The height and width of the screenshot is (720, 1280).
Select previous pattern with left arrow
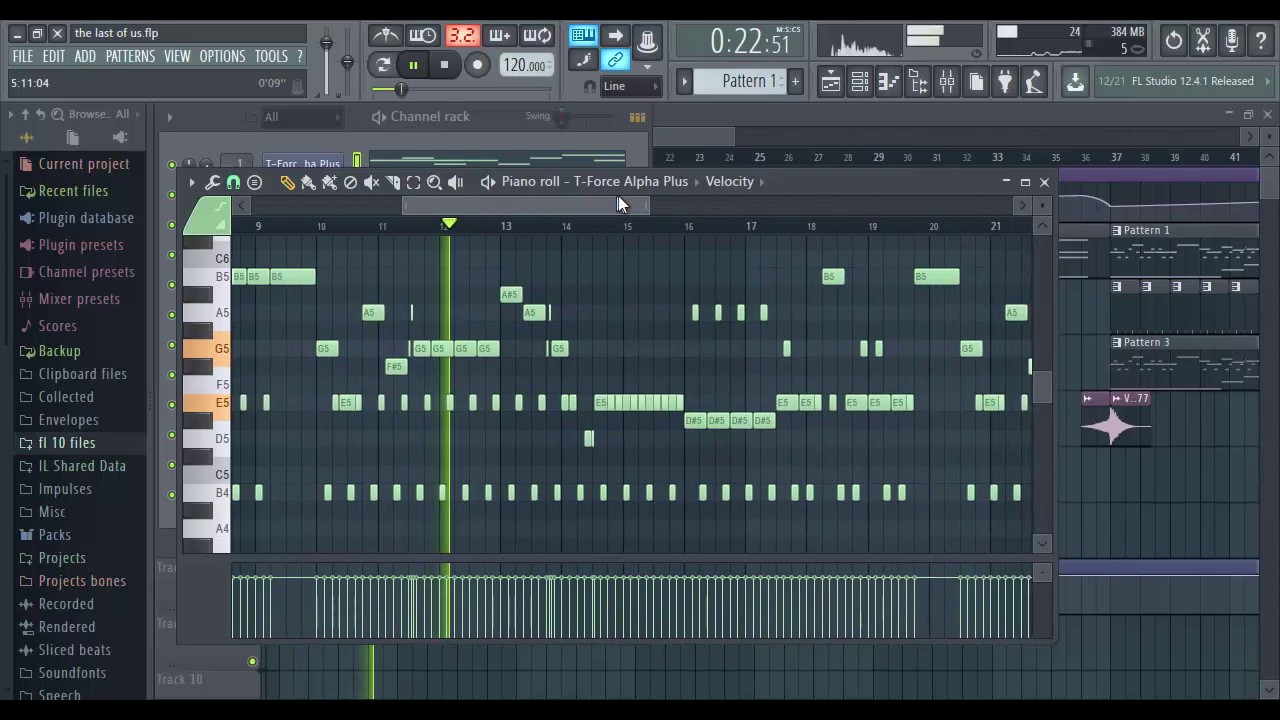(x=685, y=81)
